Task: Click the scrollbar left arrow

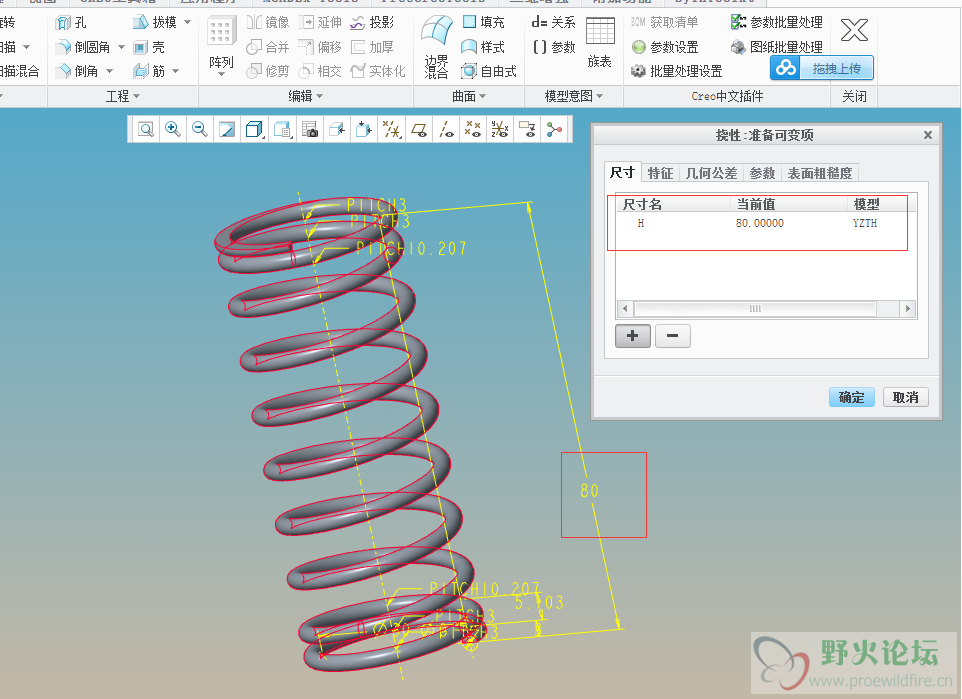Action: click(625, 309)
